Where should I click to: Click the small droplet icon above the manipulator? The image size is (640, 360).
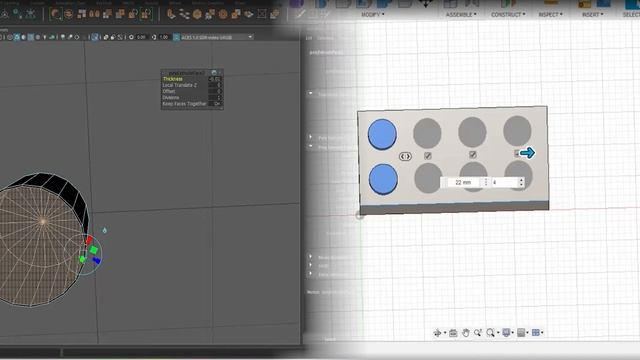tap(104, 230)
